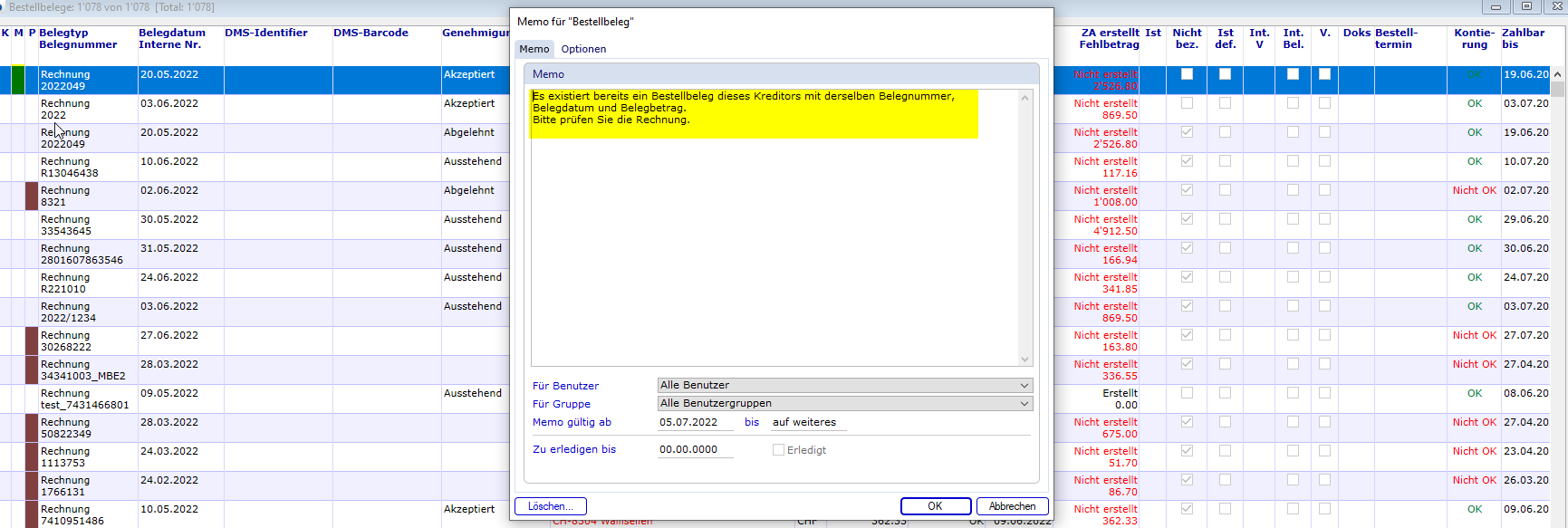Click the 'Memo gültig ab' date field
1568x528 pixels.
(x=695, y=423)
